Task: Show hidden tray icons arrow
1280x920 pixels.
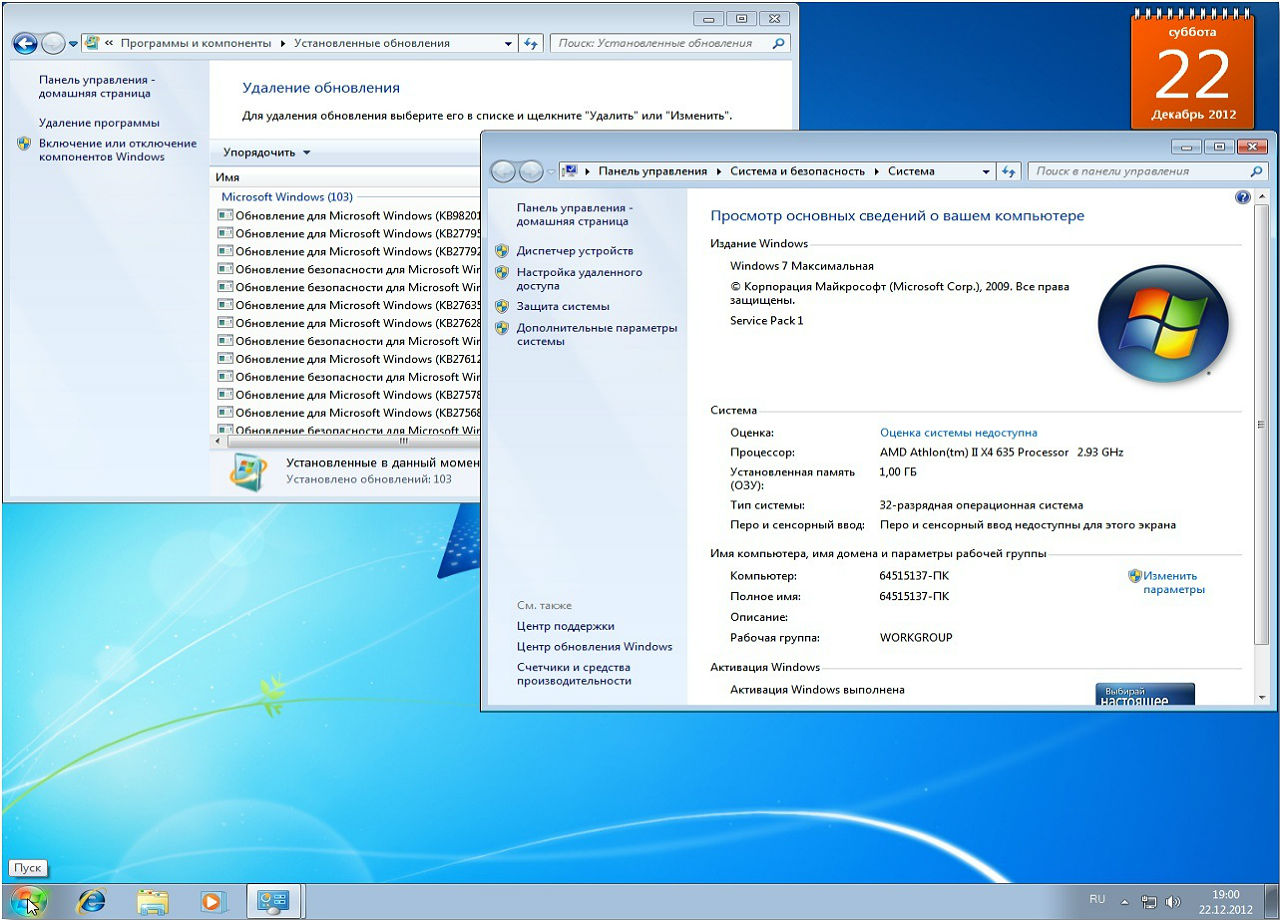Action: pos(1125,902)
